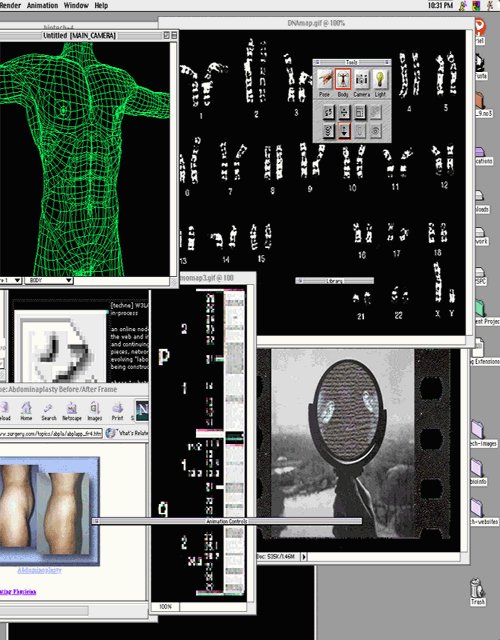500x640 pixels.
Task: Click the mirror photo in filmstrip window
Action: click(343, 443)
